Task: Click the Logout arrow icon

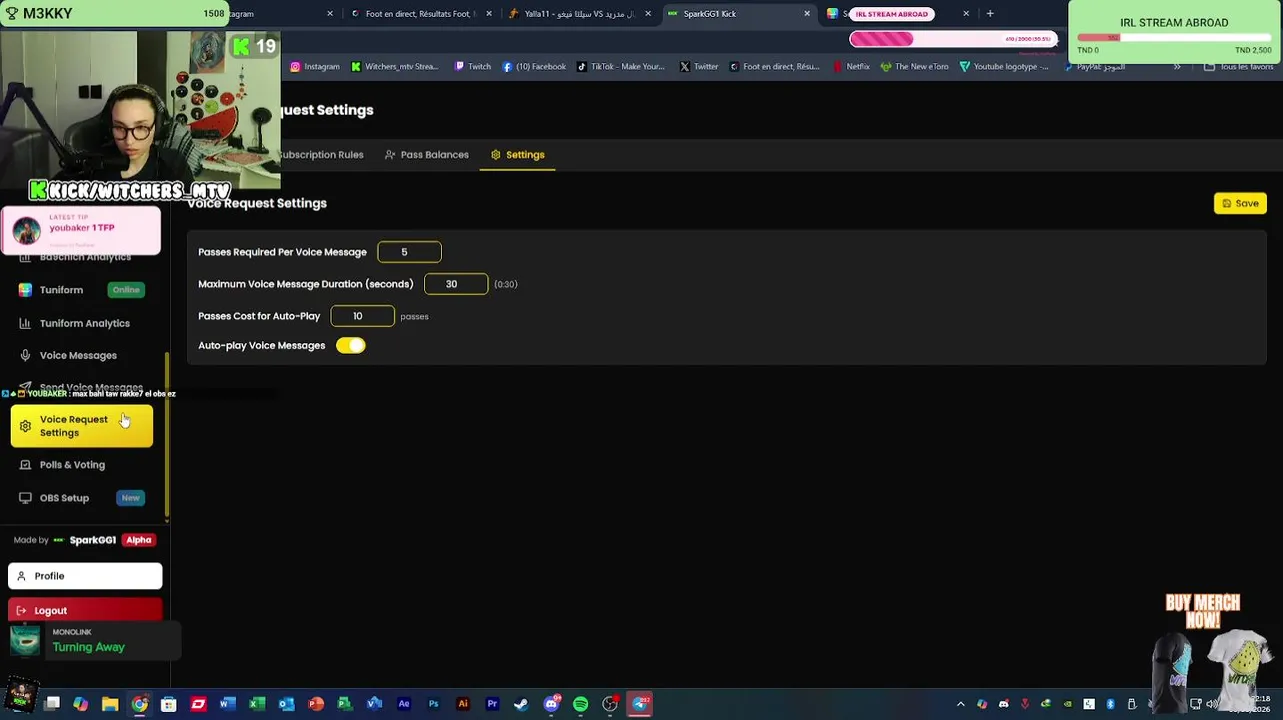Action: point(21,611)
